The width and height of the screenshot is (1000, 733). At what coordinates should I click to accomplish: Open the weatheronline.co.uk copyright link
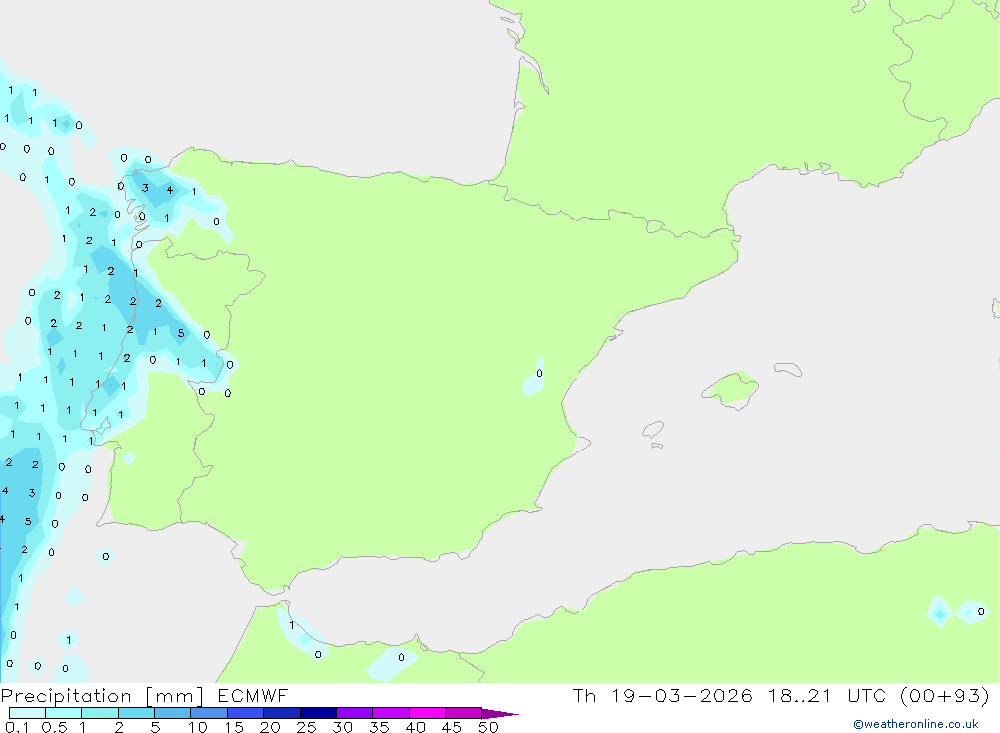(x=916, y=724)
